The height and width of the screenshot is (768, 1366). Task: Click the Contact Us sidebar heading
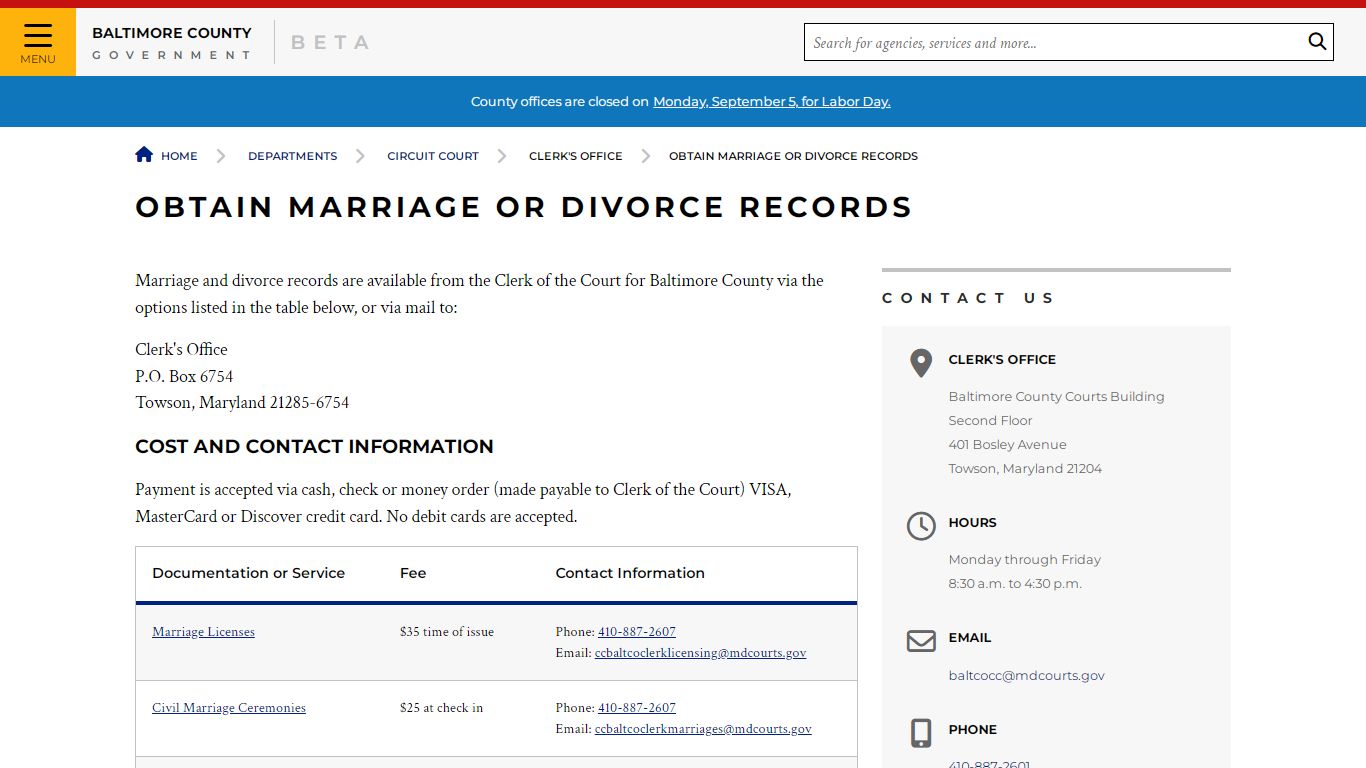[x=968, y=298]
